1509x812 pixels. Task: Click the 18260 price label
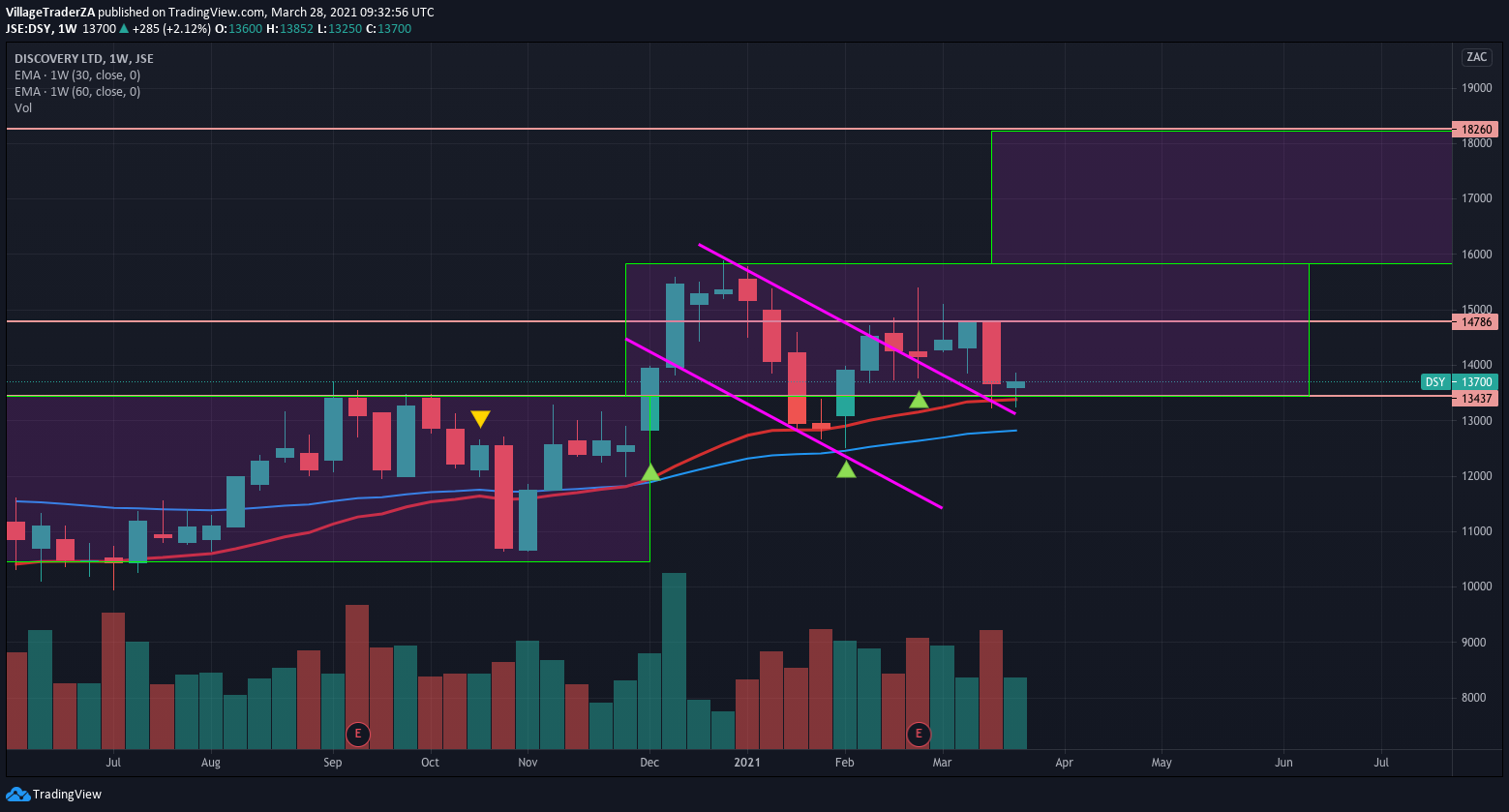point(1475,129)
